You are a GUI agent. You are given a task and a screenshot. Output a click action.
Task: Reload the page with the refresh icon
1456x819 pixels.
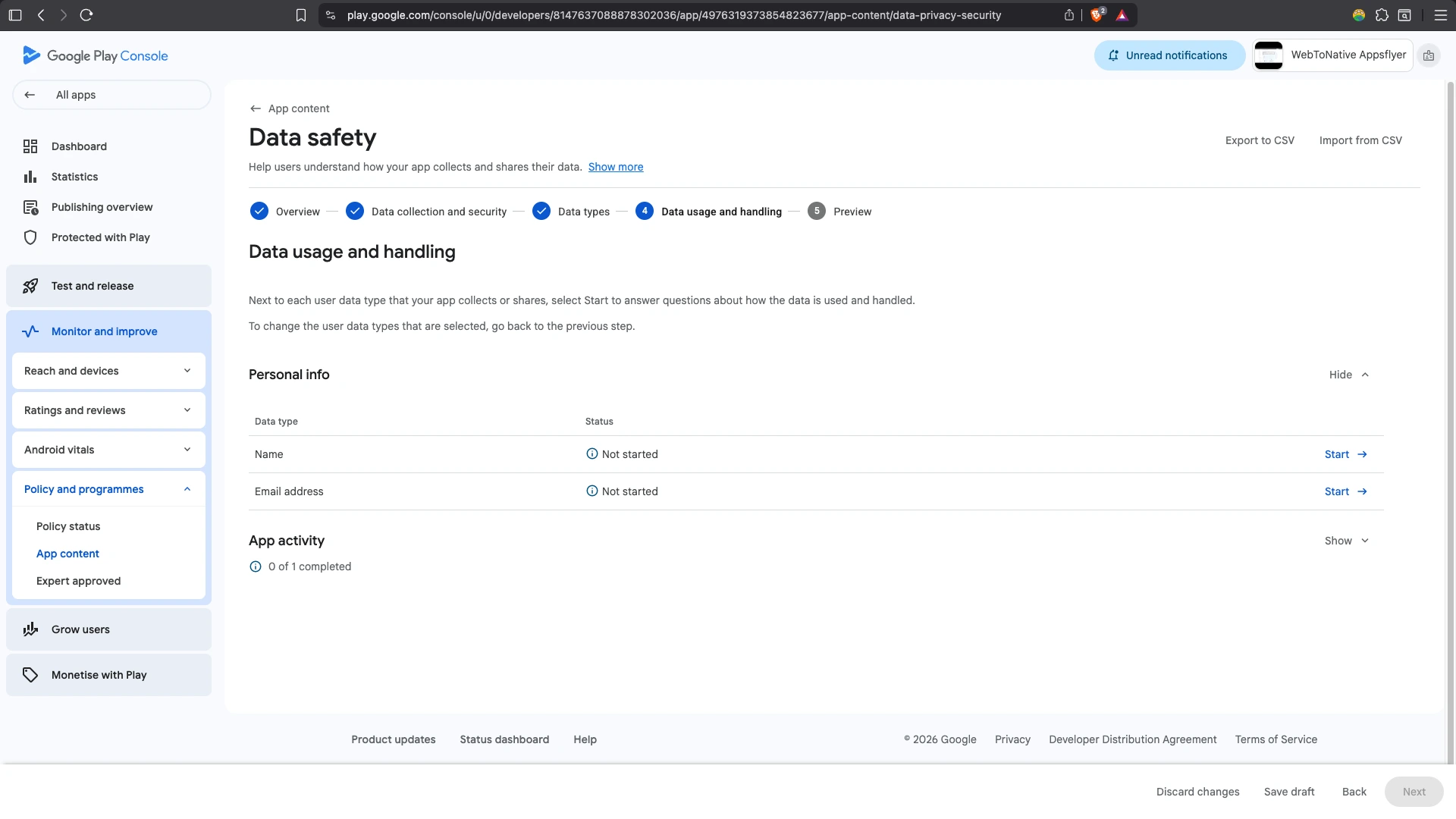click(x=86, y=15)
